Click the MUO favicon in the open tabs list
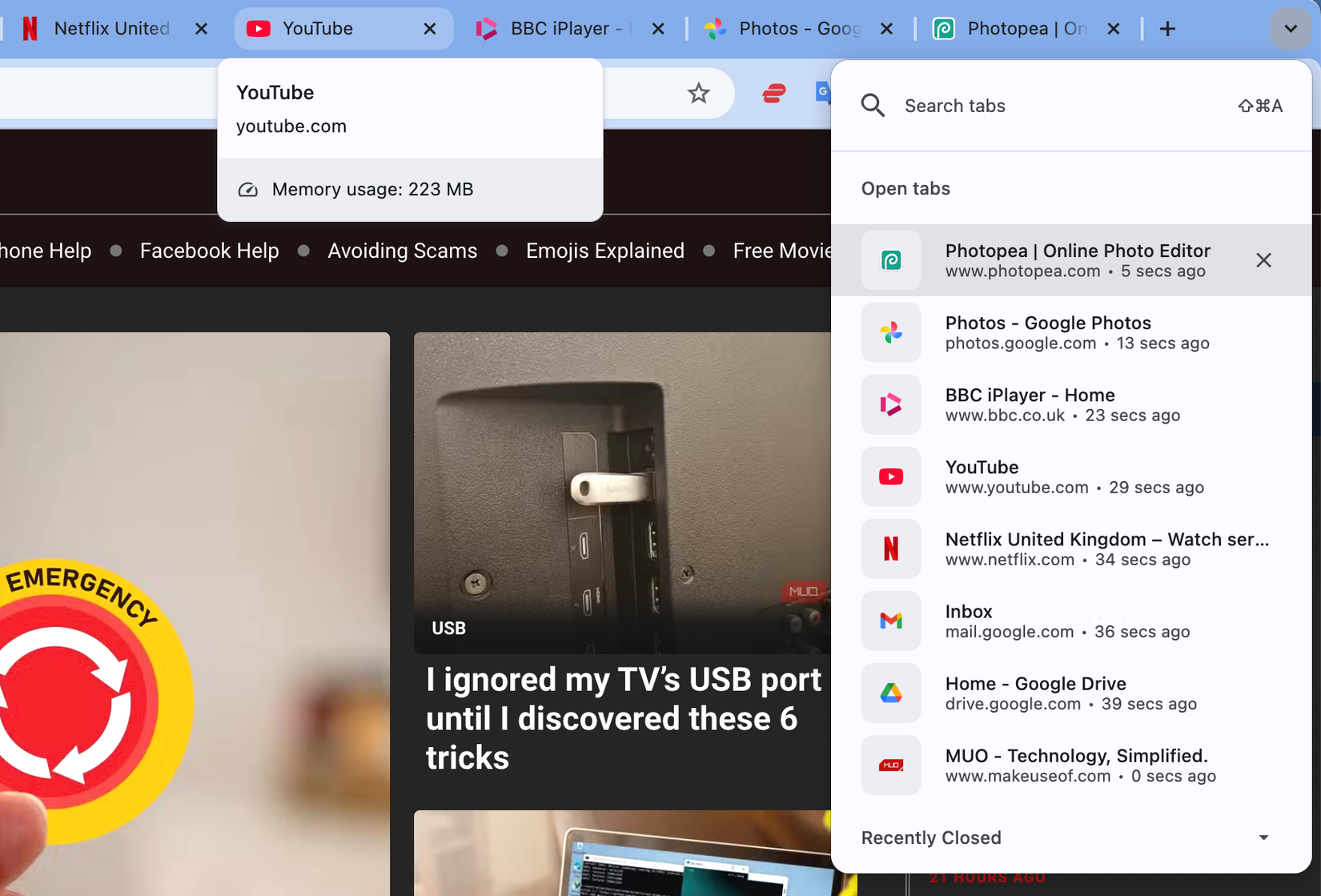This screenshot has width=1321, height=896. pyautogui.click(x=890, y=765)
